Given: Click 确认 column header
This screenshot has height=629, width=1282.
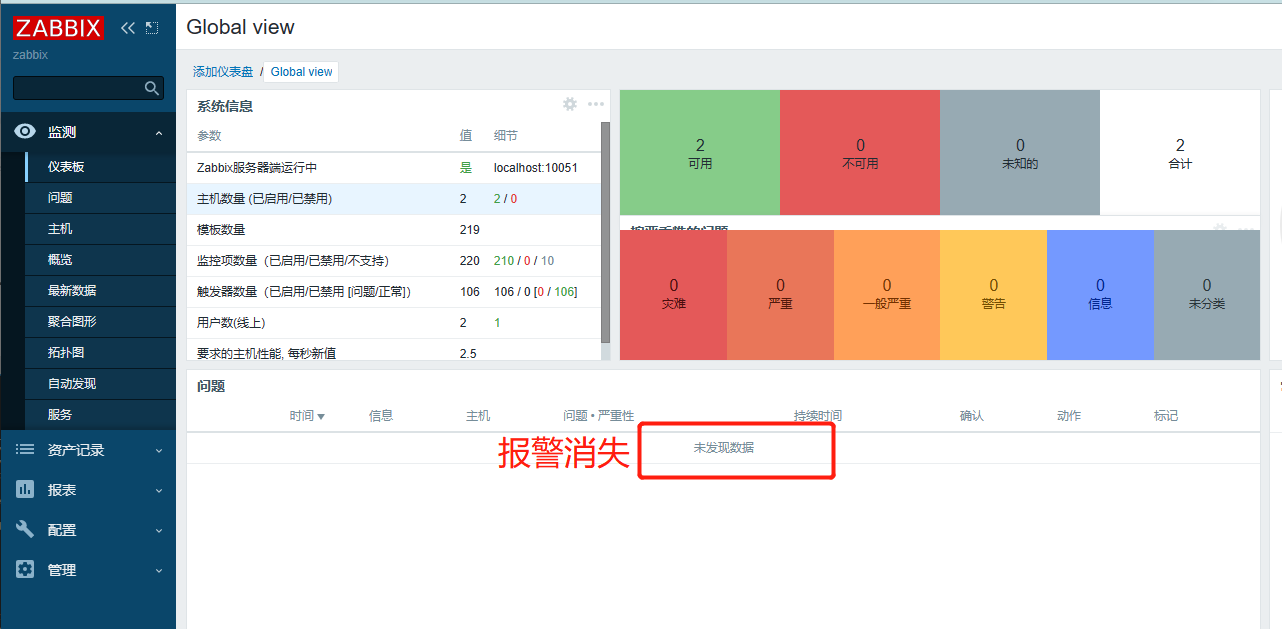Looking at the screenshot, I should 972,416.
